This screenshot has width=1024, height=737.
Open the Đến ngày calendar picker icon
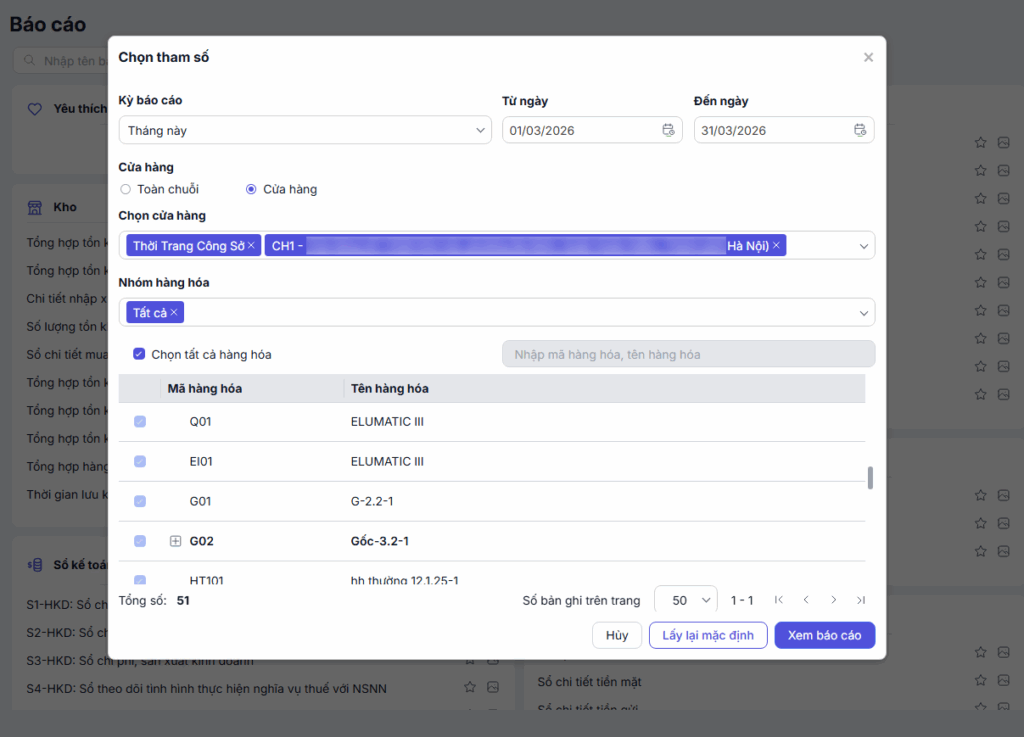coord(860,130)
